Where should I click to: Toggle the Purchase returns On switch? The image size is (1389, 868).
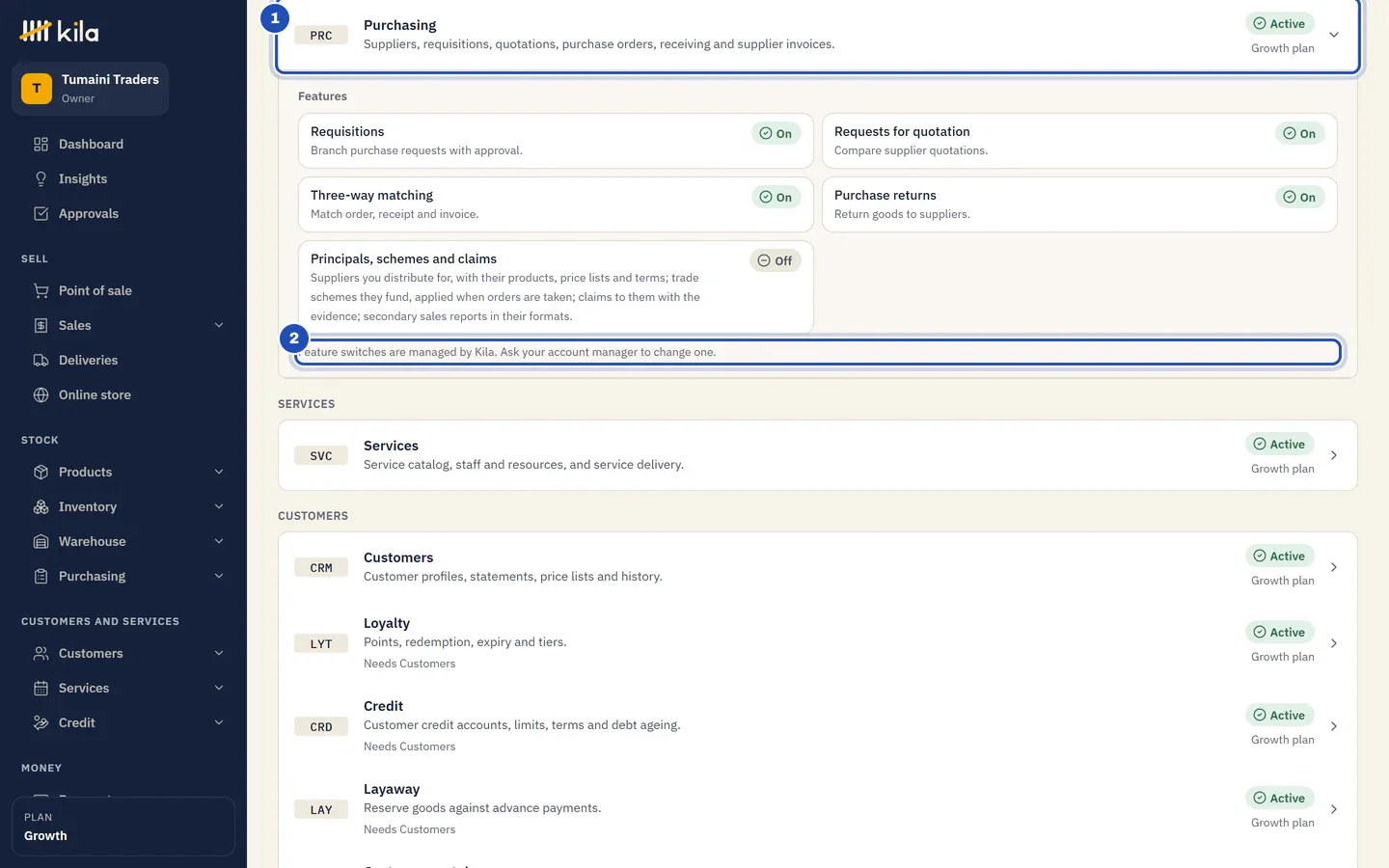click(x=1299, y=198)
